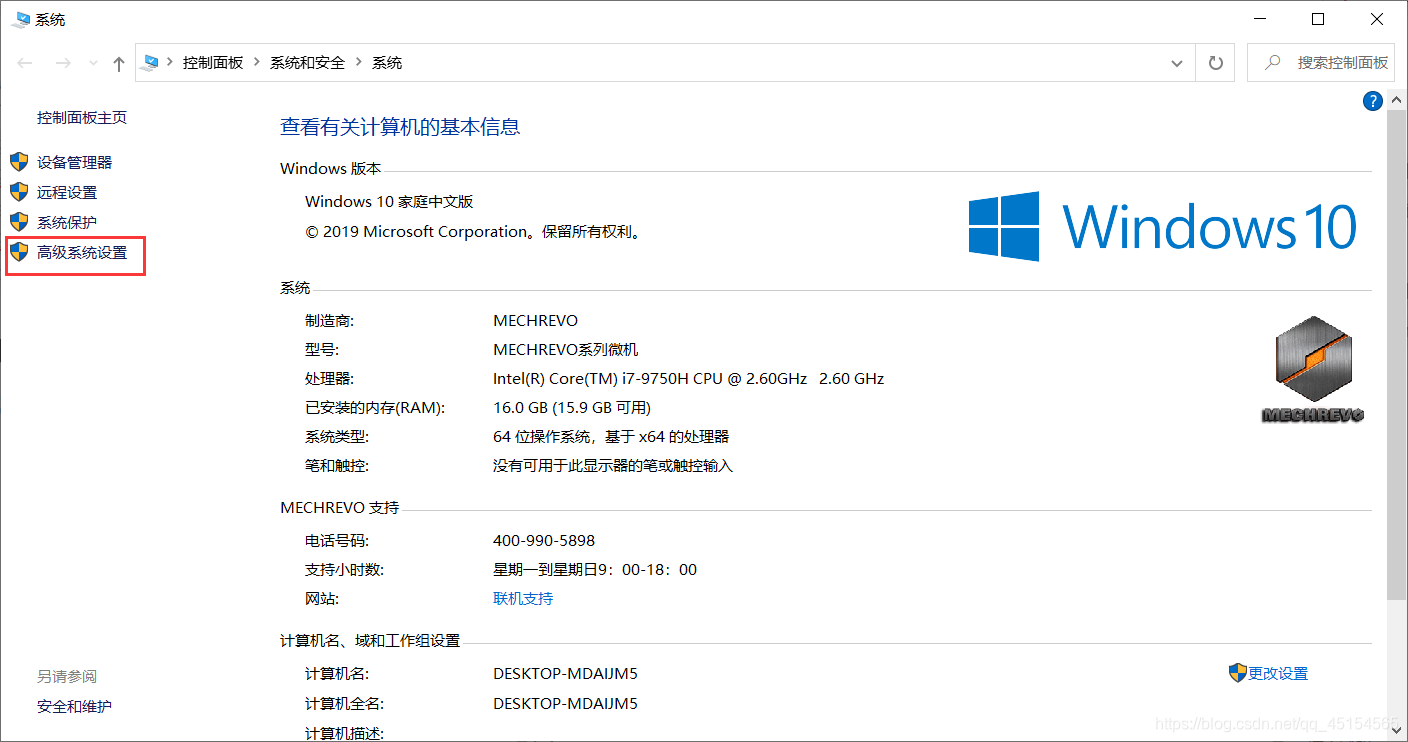Open help with the blue question mark
Viewport: 1408px width, 742px height.
[x=1373, y=101]
